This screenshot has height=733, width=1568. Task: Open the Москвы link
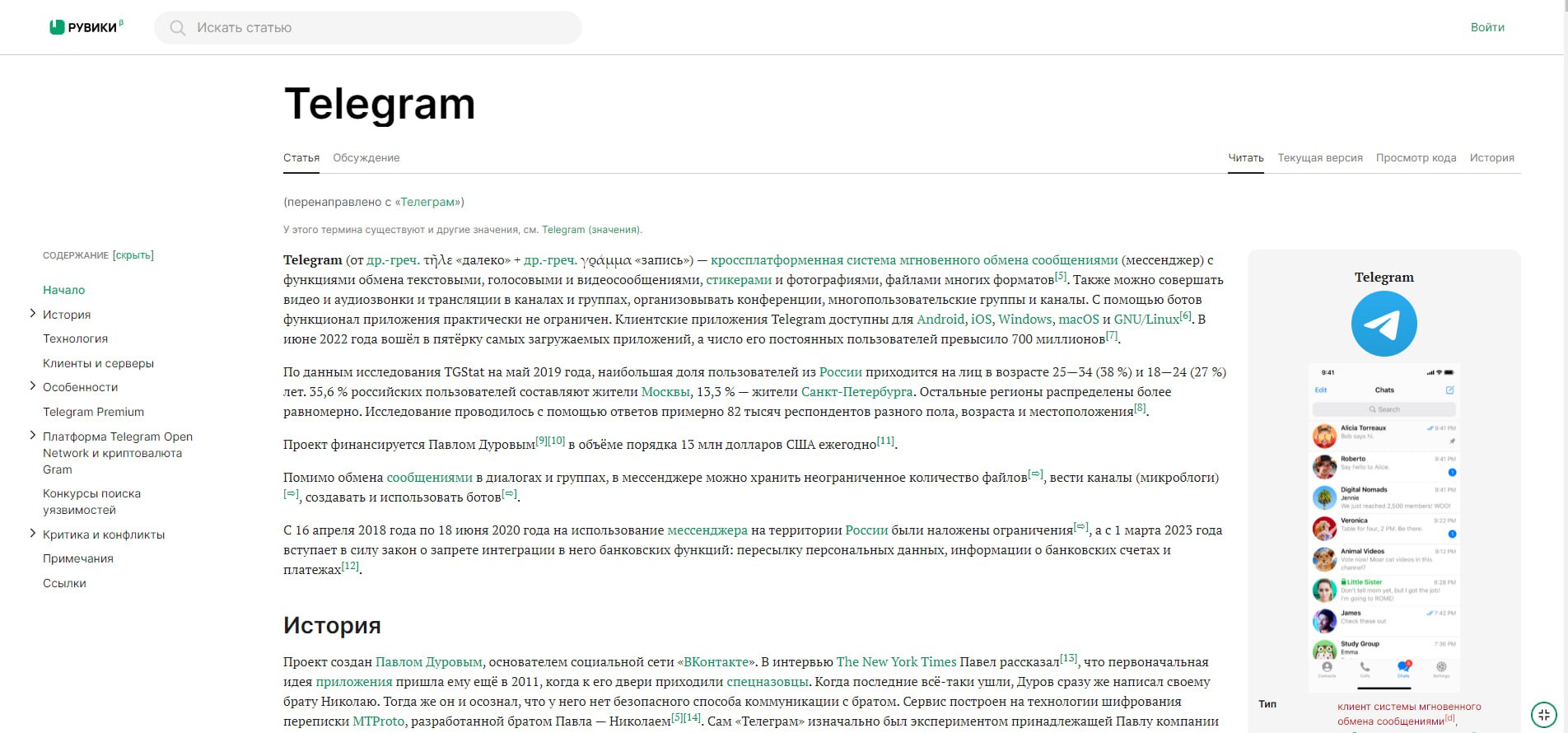click(x=665, y=392)
